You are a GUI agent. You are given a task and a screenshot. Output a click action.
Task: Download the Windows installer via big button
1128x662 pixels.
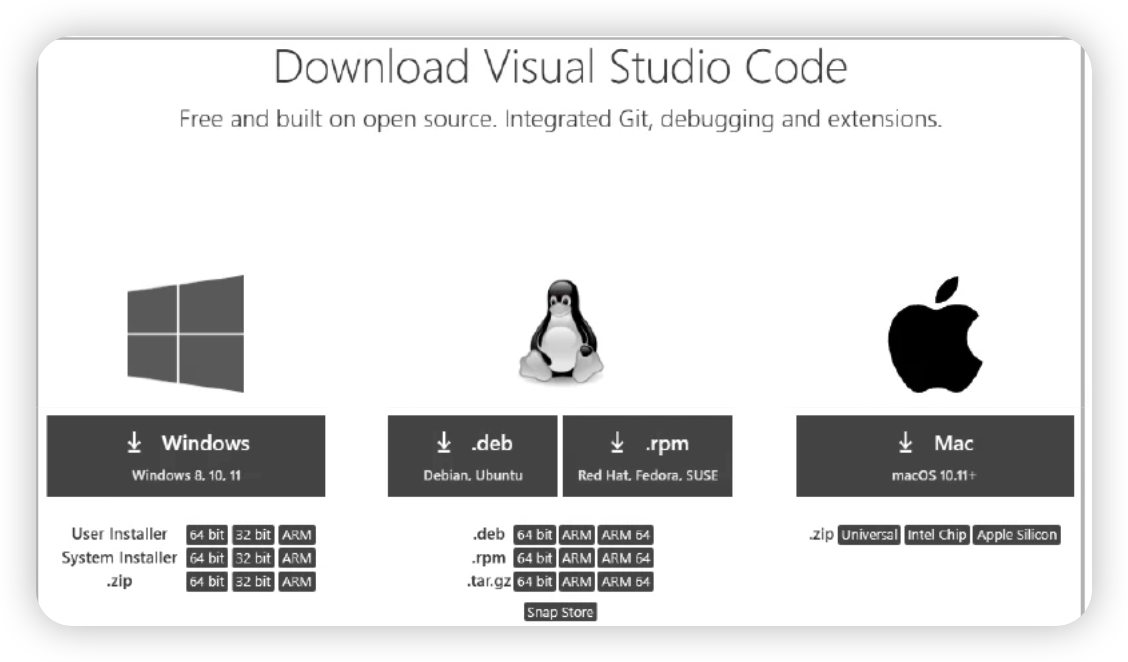pos(186,455)
